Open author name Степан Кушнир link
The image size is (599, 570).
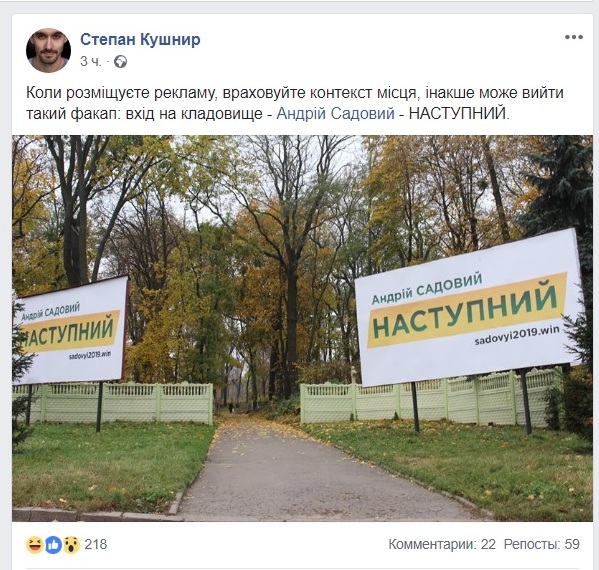140,39
